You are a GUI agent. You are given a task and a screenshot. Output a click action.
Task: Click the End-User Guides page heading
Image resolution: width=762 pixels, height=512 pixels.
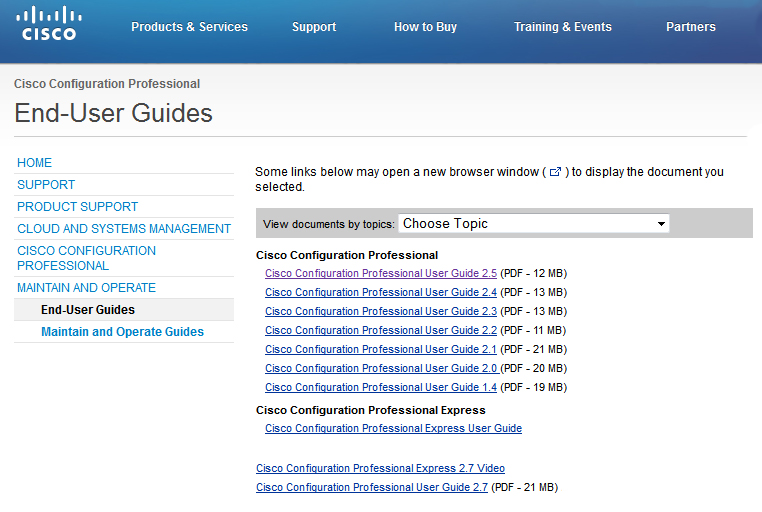pyautogui.click(x=114, y=113)
